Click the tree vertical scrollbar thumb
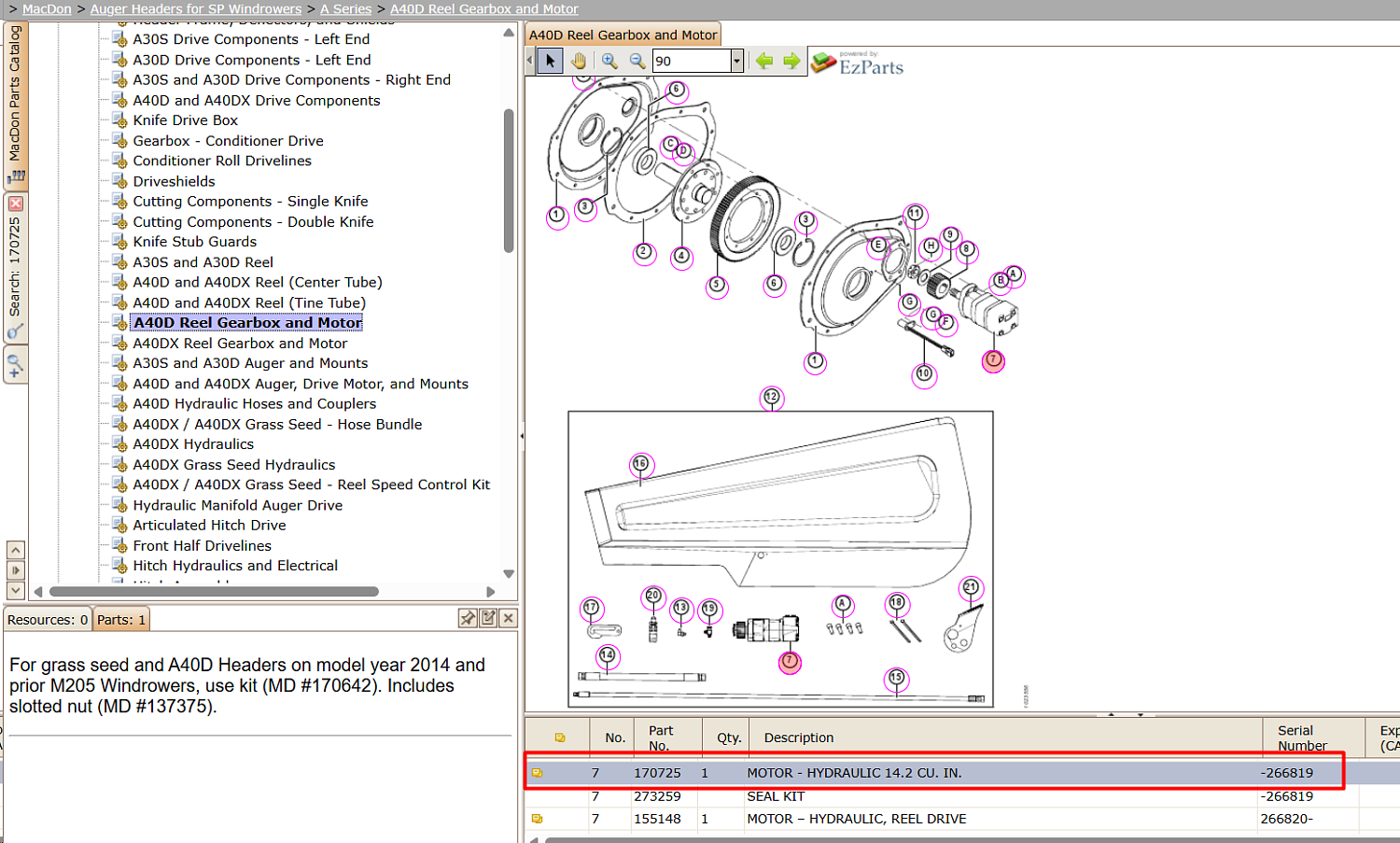Image resolution: width=1400 pixels, height=843 pixels. [509, 181]
